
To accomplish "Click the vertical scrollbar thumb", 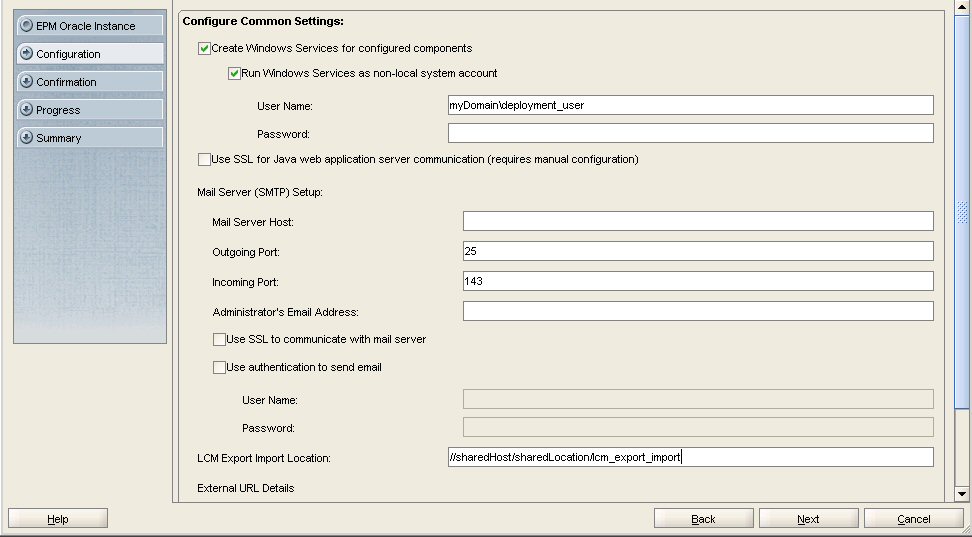I will pyautogui.click(x=961, y=212).
